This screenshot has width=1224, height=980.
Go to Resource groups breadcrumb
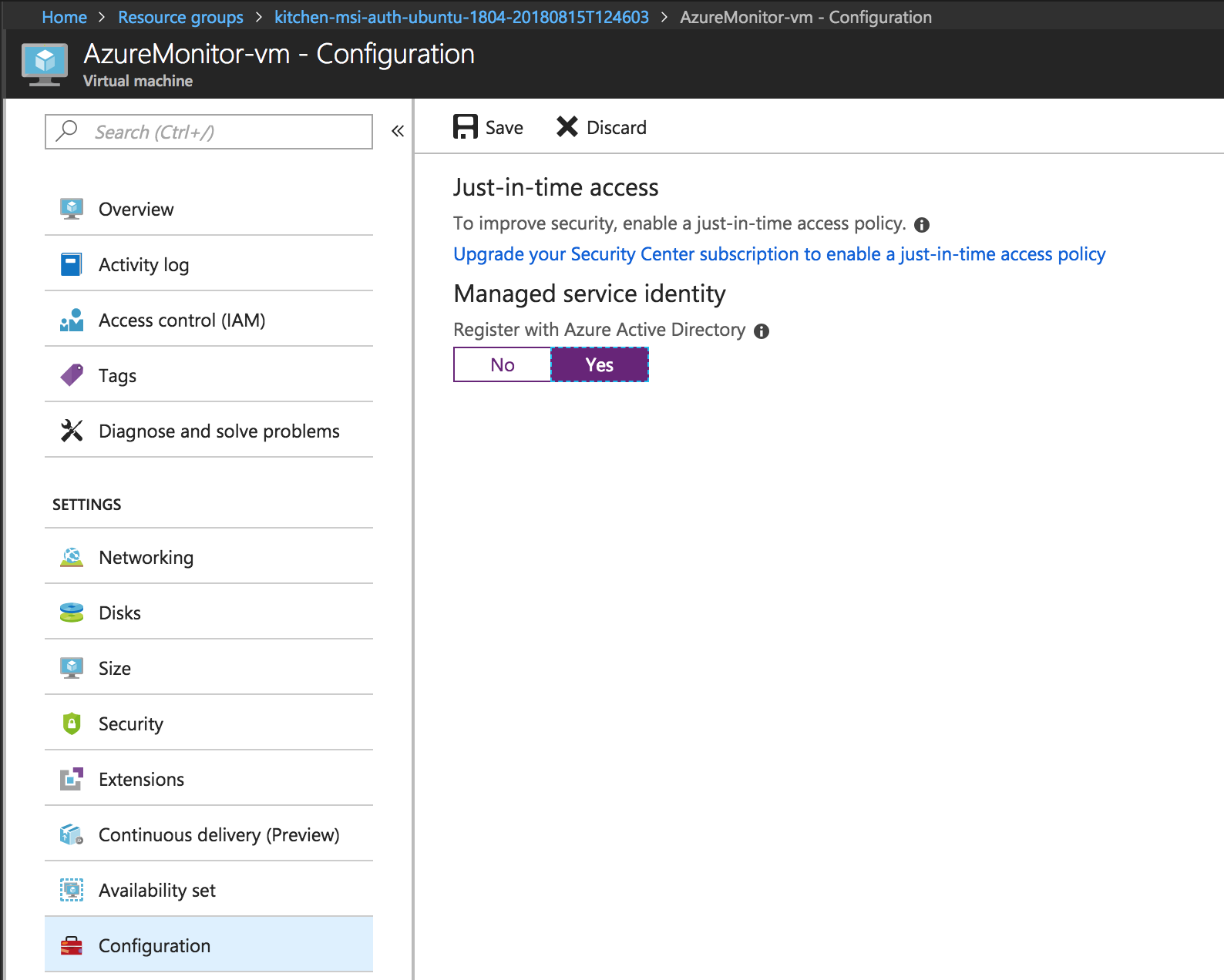pos(180,17)
